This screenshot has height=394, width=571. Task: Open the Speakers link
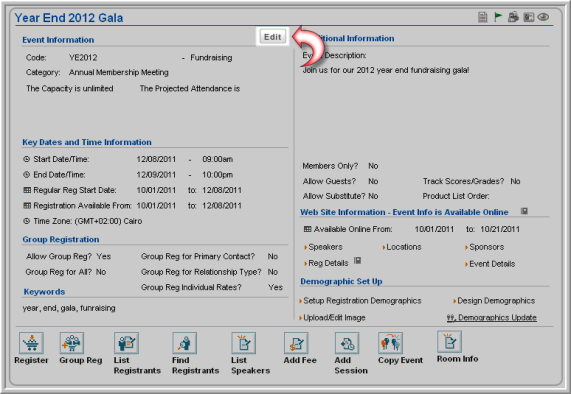325,247
